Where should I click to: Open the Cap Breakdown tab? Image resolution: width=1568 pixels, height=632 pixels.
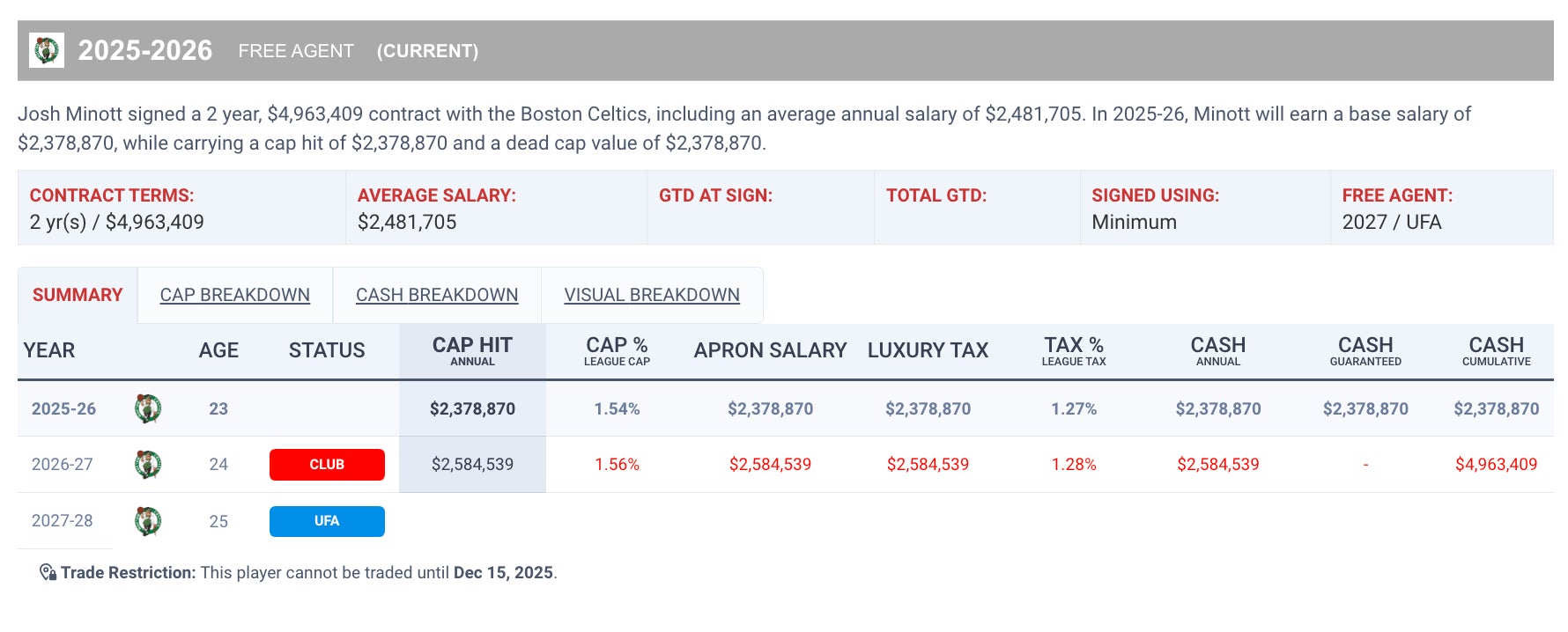pos(234,295)
